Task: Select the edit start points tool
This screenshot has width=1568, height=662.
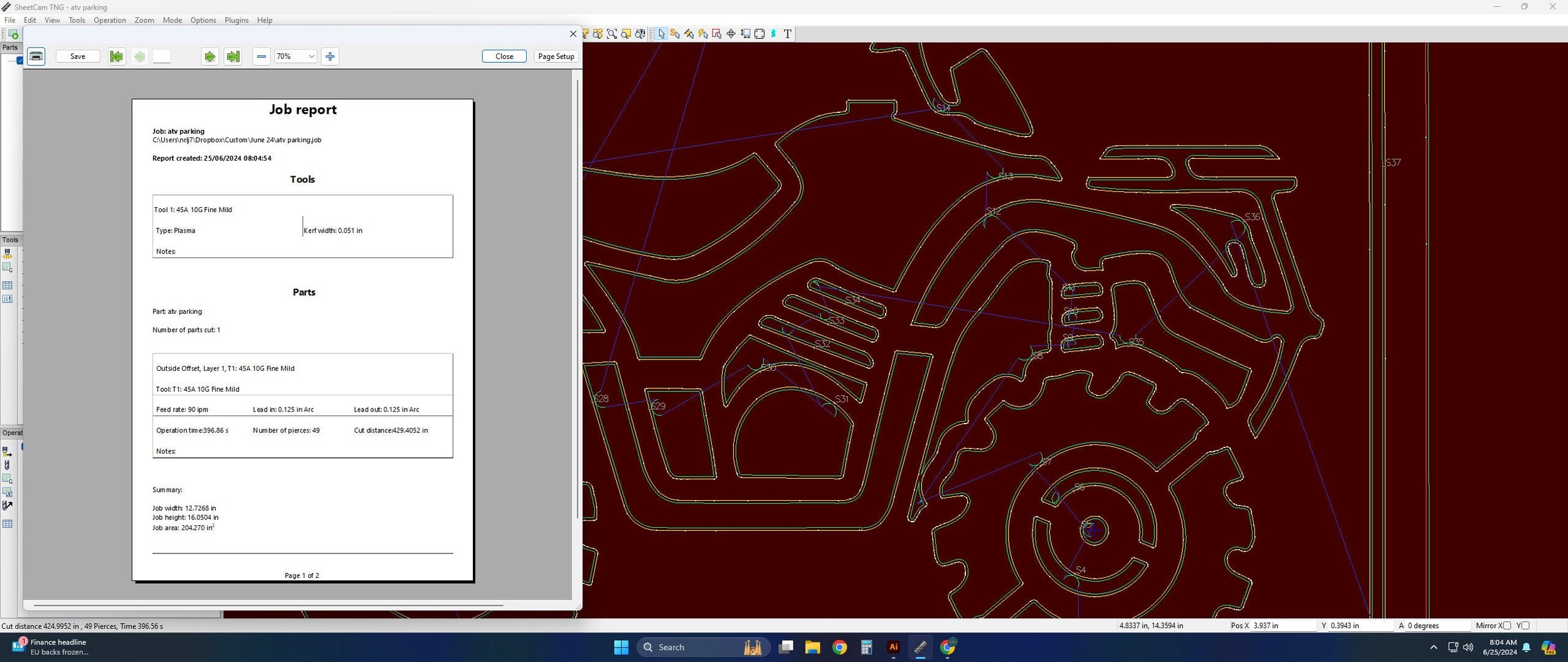Action: (x=675, y=34)
